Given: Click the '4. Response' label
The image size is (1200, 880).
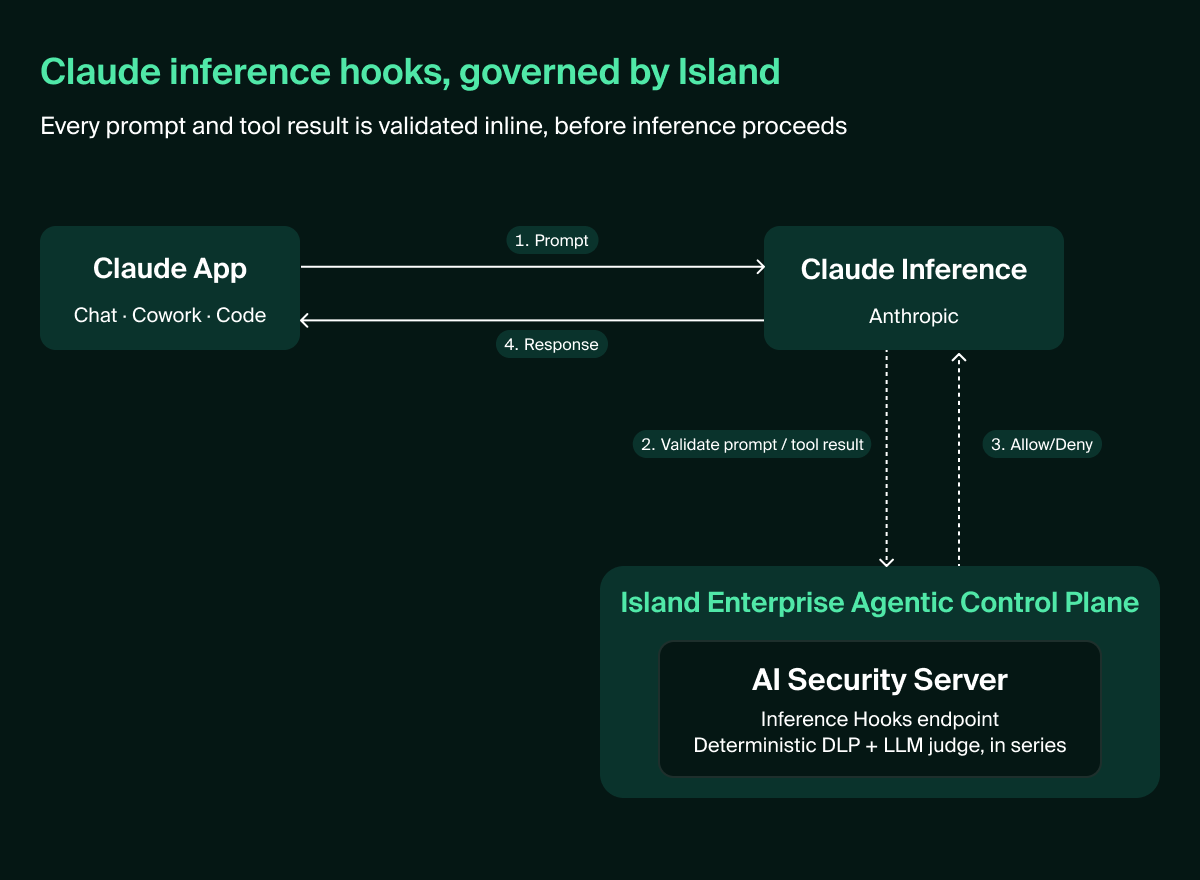Looking at the screenshot, I should pos(552,344).
